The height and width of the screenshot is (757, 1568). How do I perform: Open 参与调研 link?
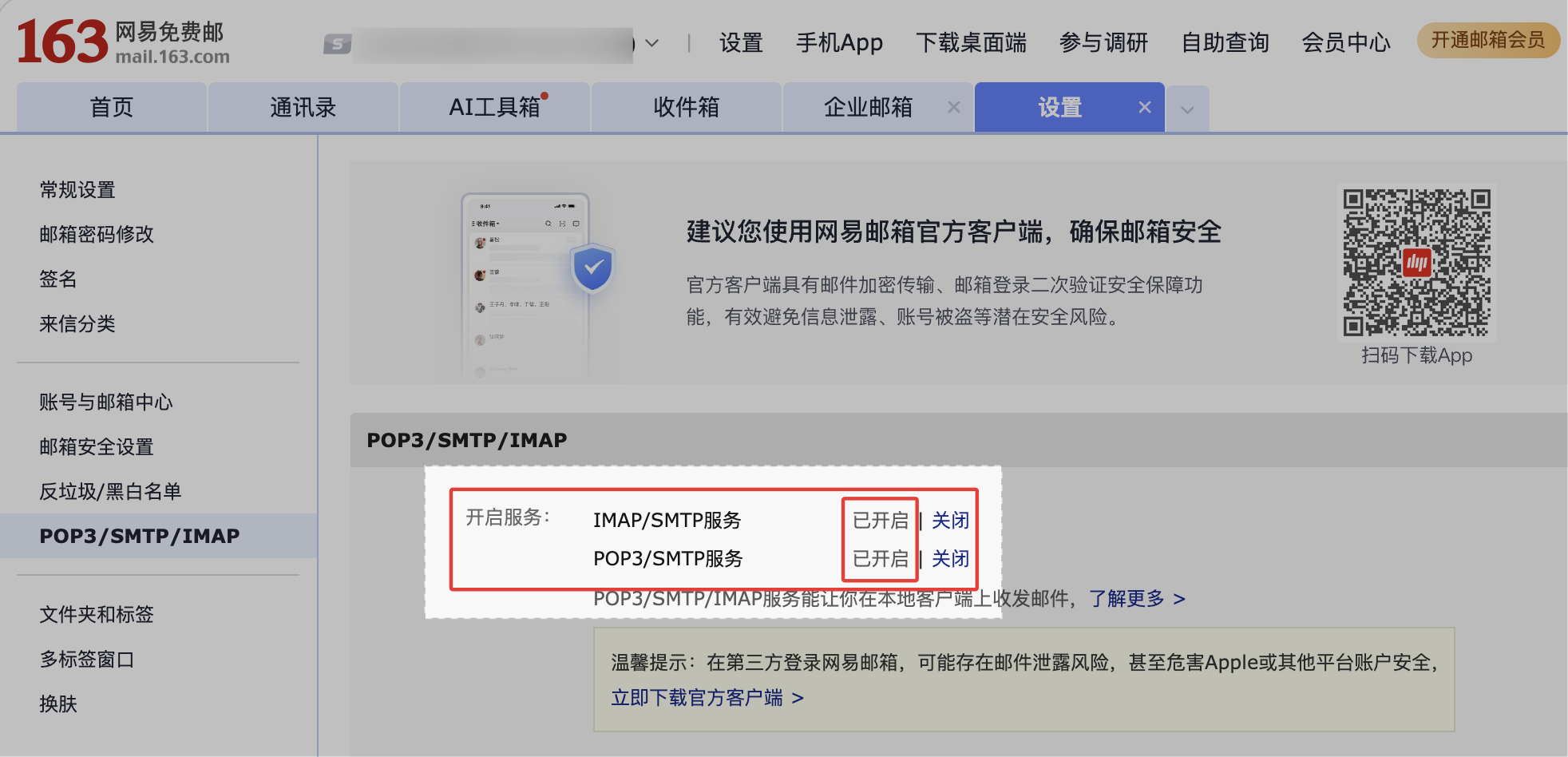(1103, 43)
